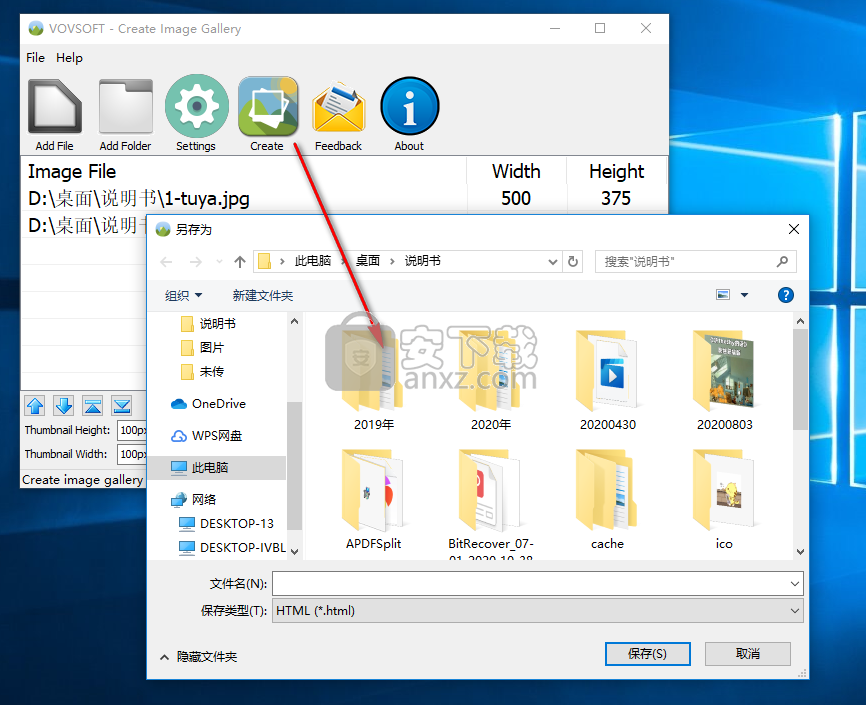866x705 pixels.
Task: Go up one folder level
Action: click(240, 262)
